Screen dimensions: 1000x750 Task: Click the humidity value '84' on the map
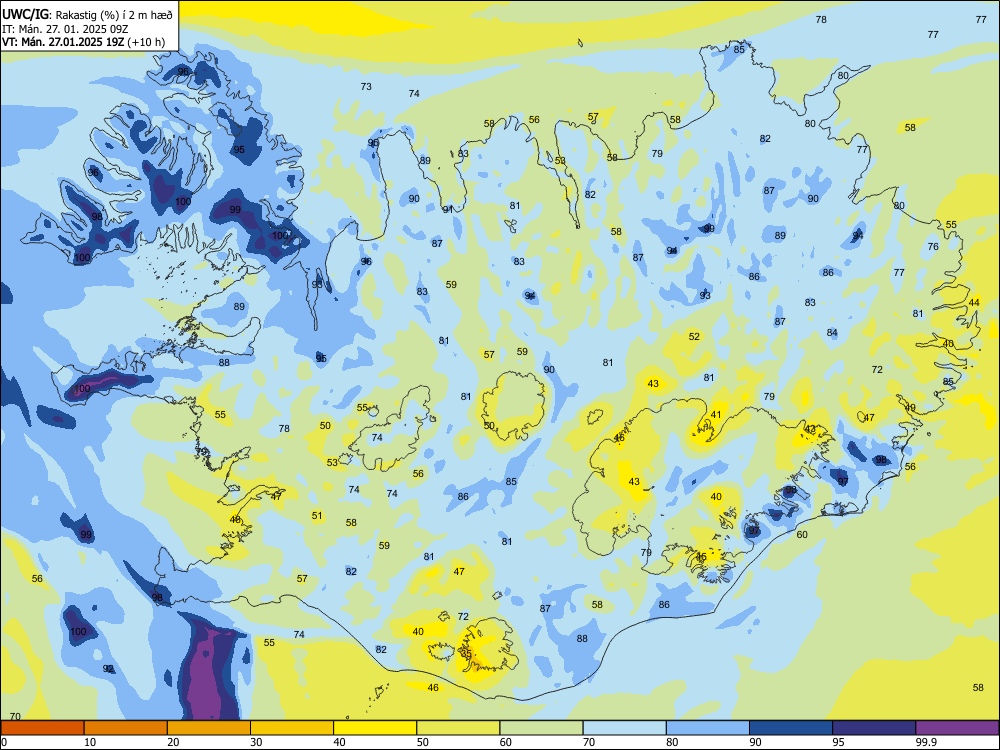point(832,333)
